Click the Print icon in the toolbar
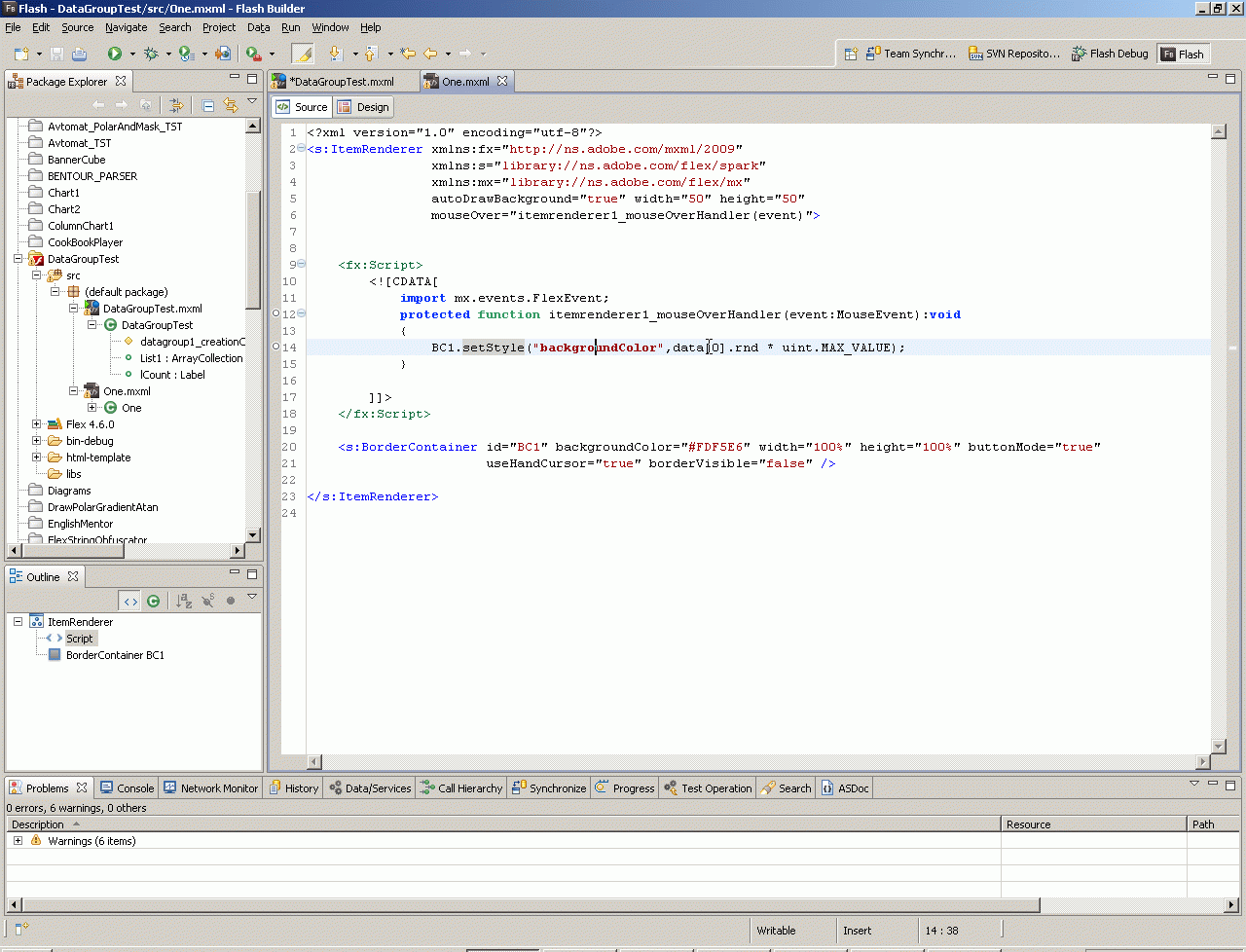 (x=80, y=54)
